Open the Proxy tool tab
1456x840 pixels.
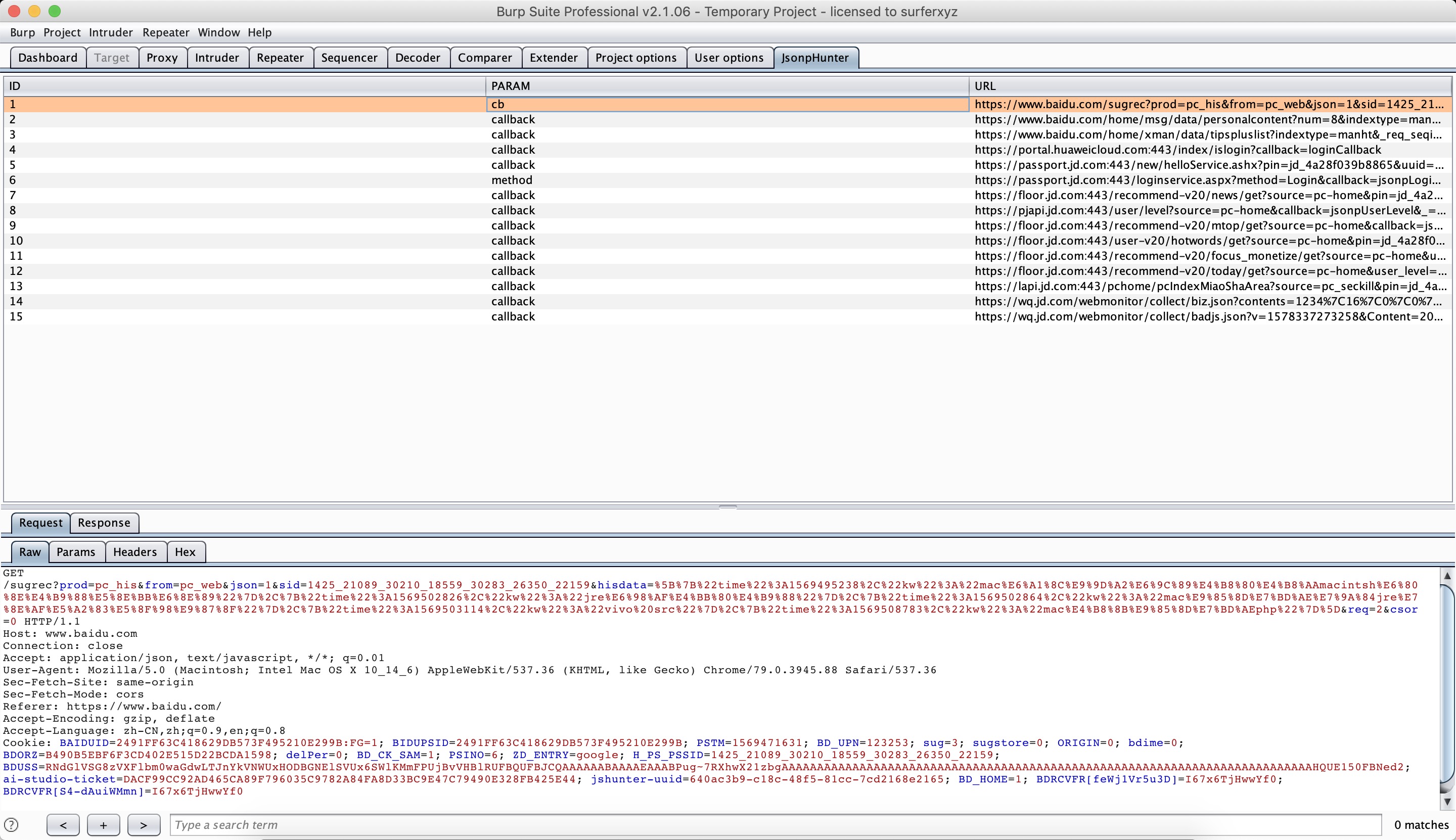(x=162, y=58)
